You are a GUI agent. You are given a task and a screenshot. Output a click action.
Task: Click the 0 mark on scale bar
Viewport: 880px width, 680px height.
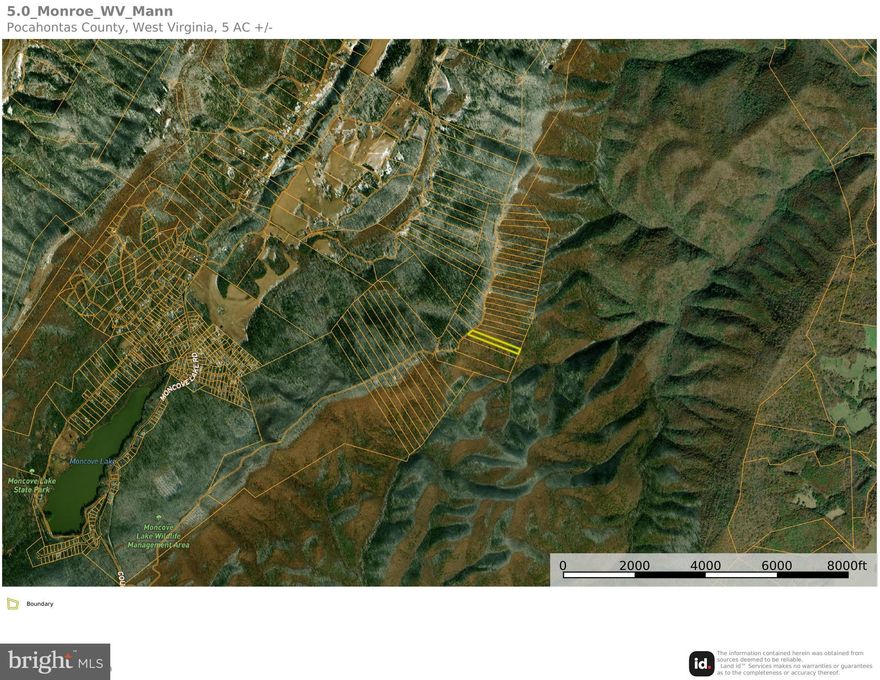click(x=563, y=566)
